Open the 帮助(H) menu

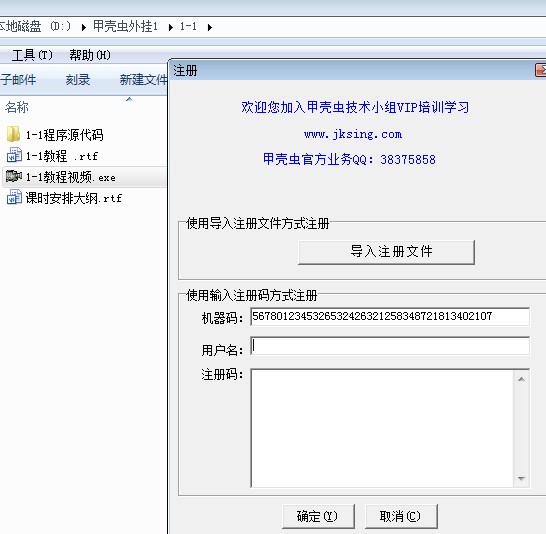click(x=90, y=55)
